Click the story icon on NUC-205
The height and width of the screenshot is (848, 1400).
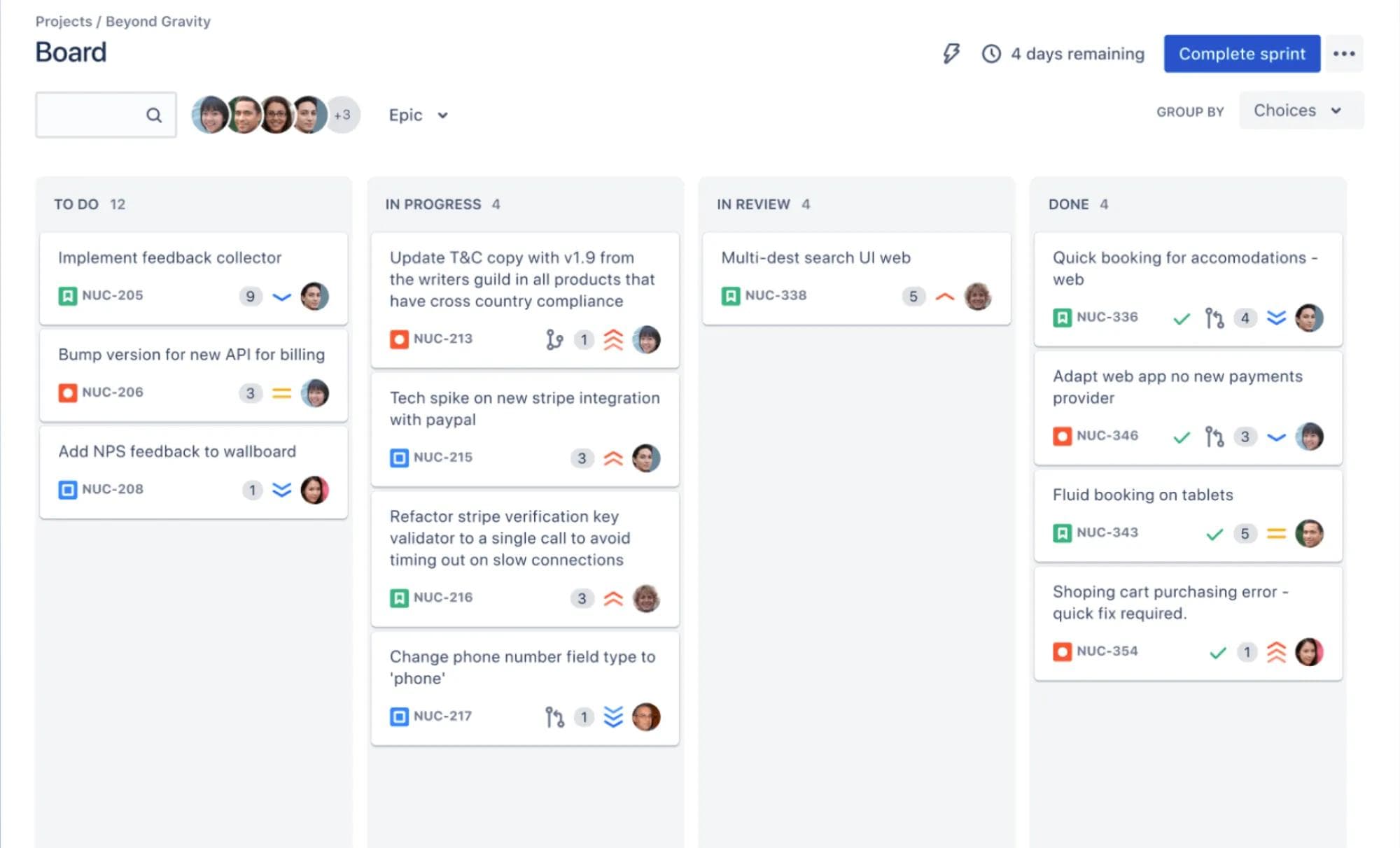click(67, 295)
